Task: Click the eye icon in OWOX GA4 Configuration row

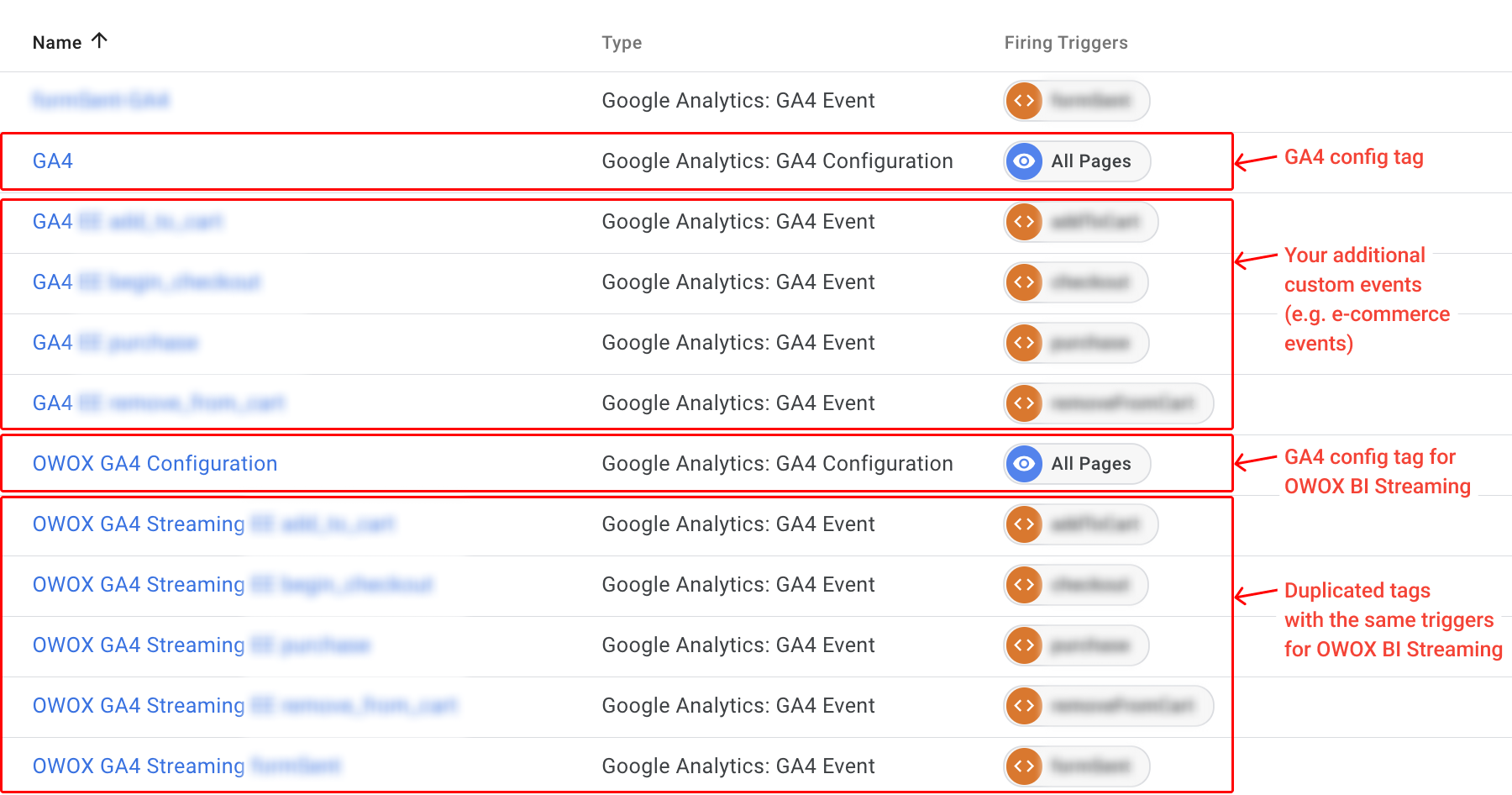Action: pyautogui.click(x=1024, y=464)
